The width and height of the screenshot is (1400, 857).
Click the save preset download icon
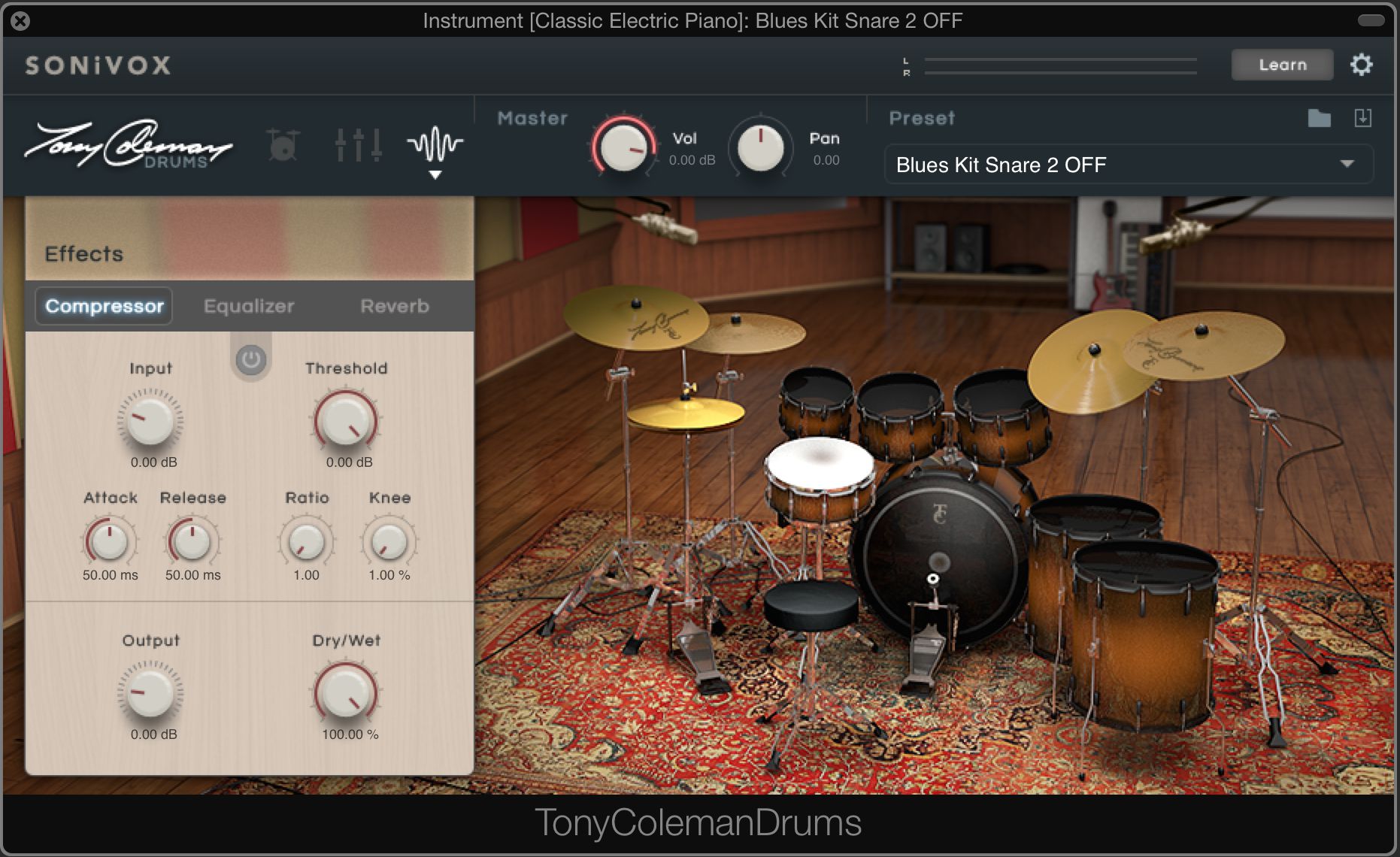coord(1362,118)
